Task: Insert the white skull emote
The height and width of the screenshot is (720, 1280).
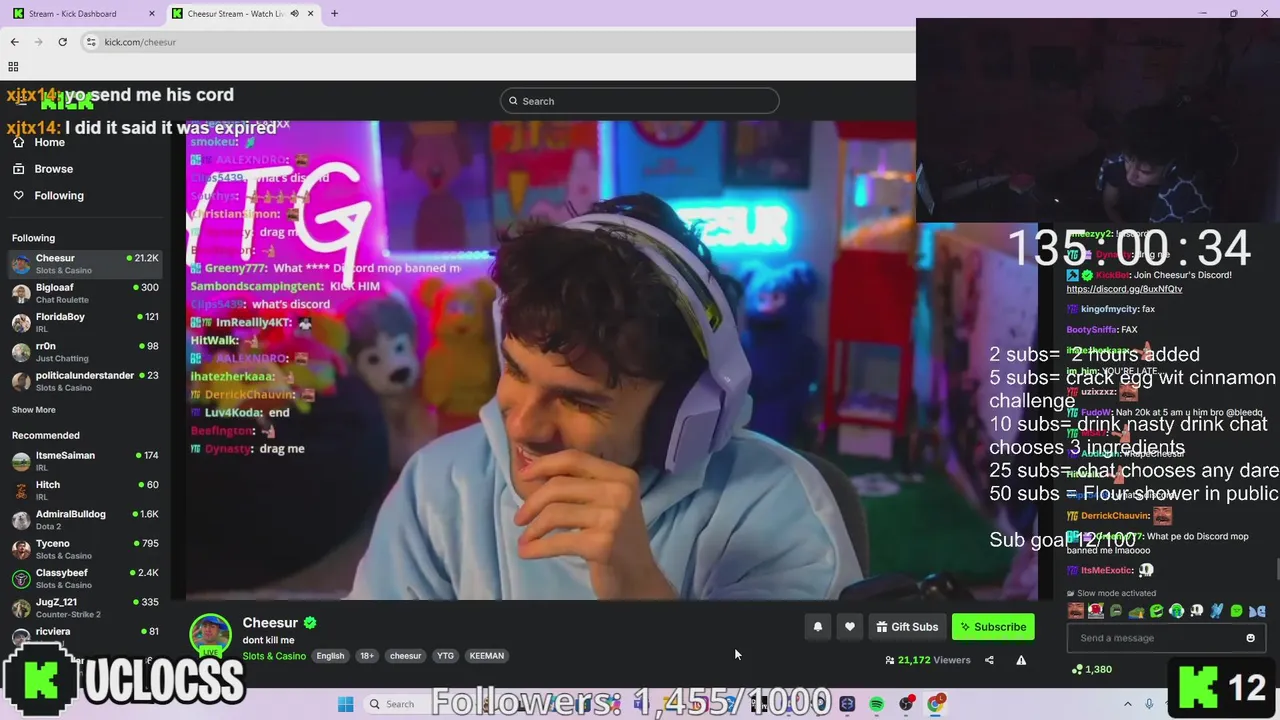Action: pos(1196,611)
